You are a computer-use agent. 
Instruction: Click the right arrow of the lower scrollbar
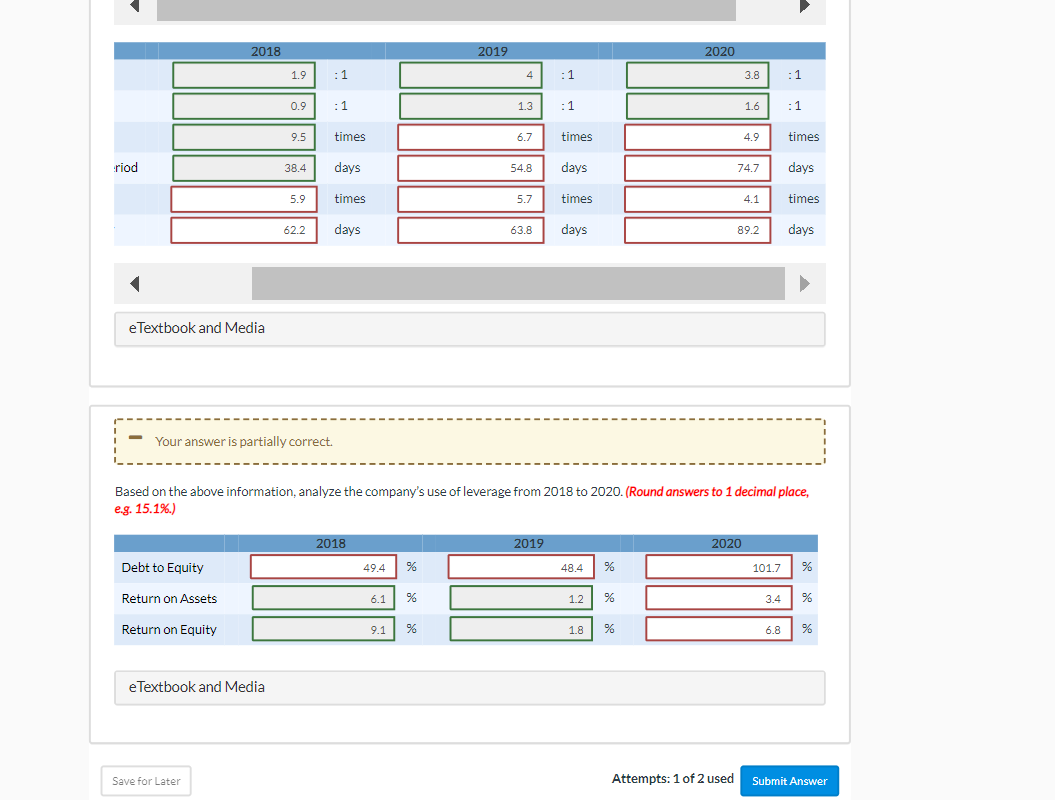(806, 283)
